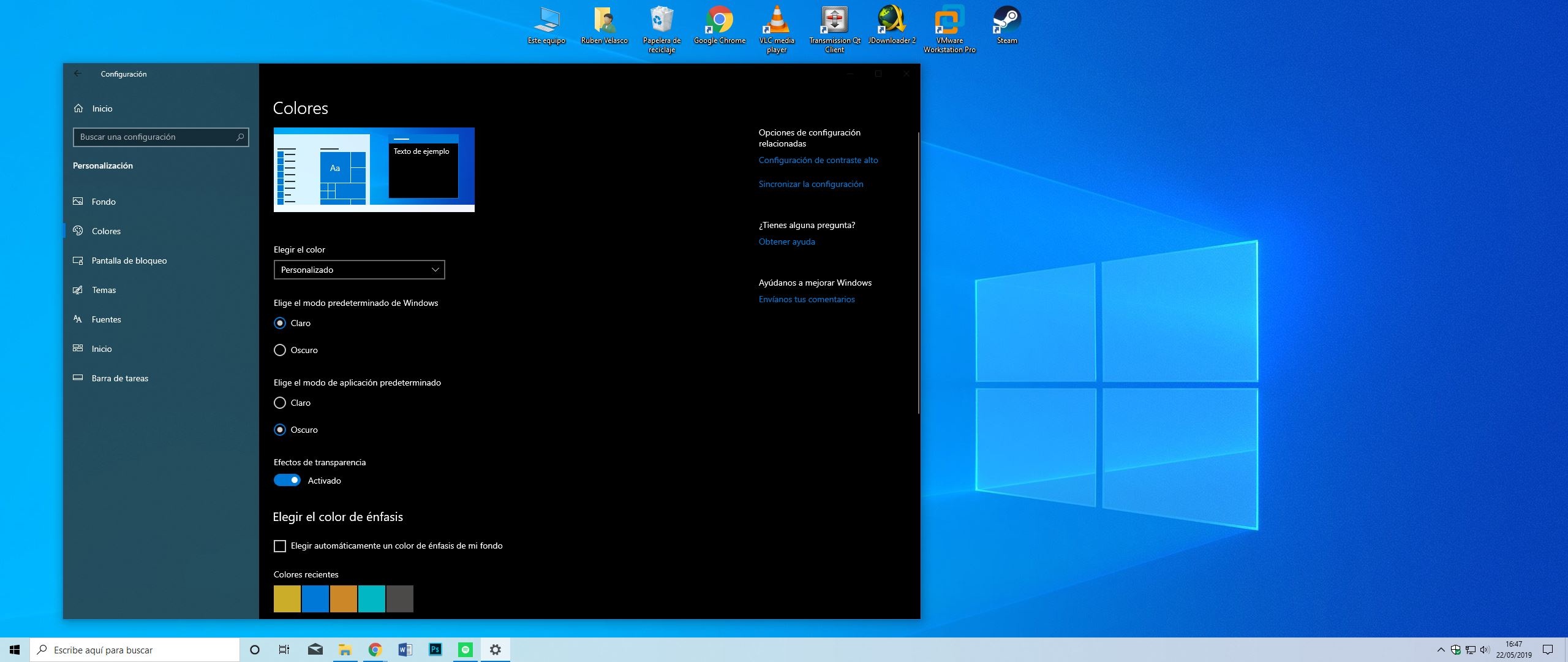Click the back arrow in Configuración
This screenshot has width=1568, height=662.
click(x=78, y=74)
